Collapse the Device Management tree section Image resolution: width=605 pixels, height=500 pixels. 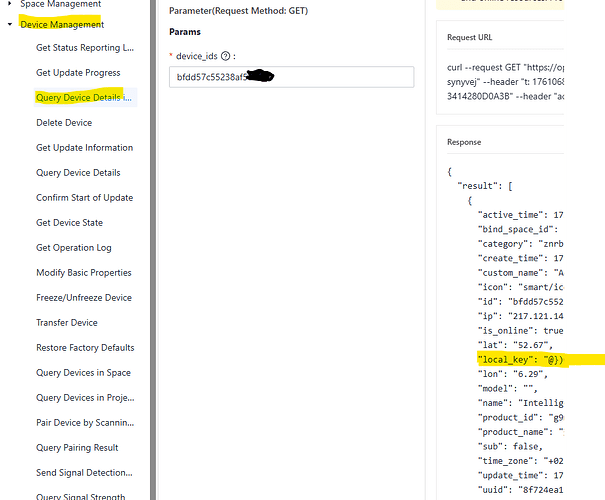pos(10,24)
